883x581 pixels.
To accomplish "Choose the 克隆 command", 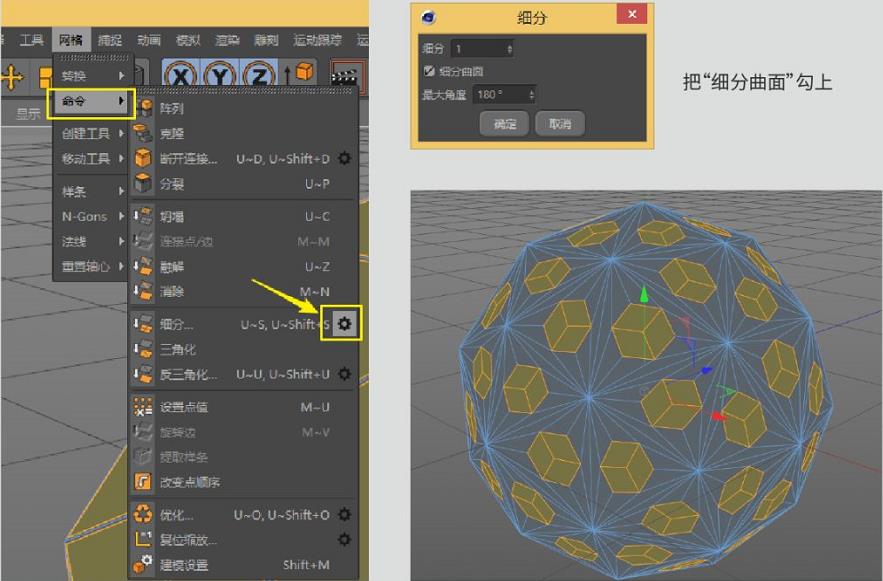I will point(243,133).
